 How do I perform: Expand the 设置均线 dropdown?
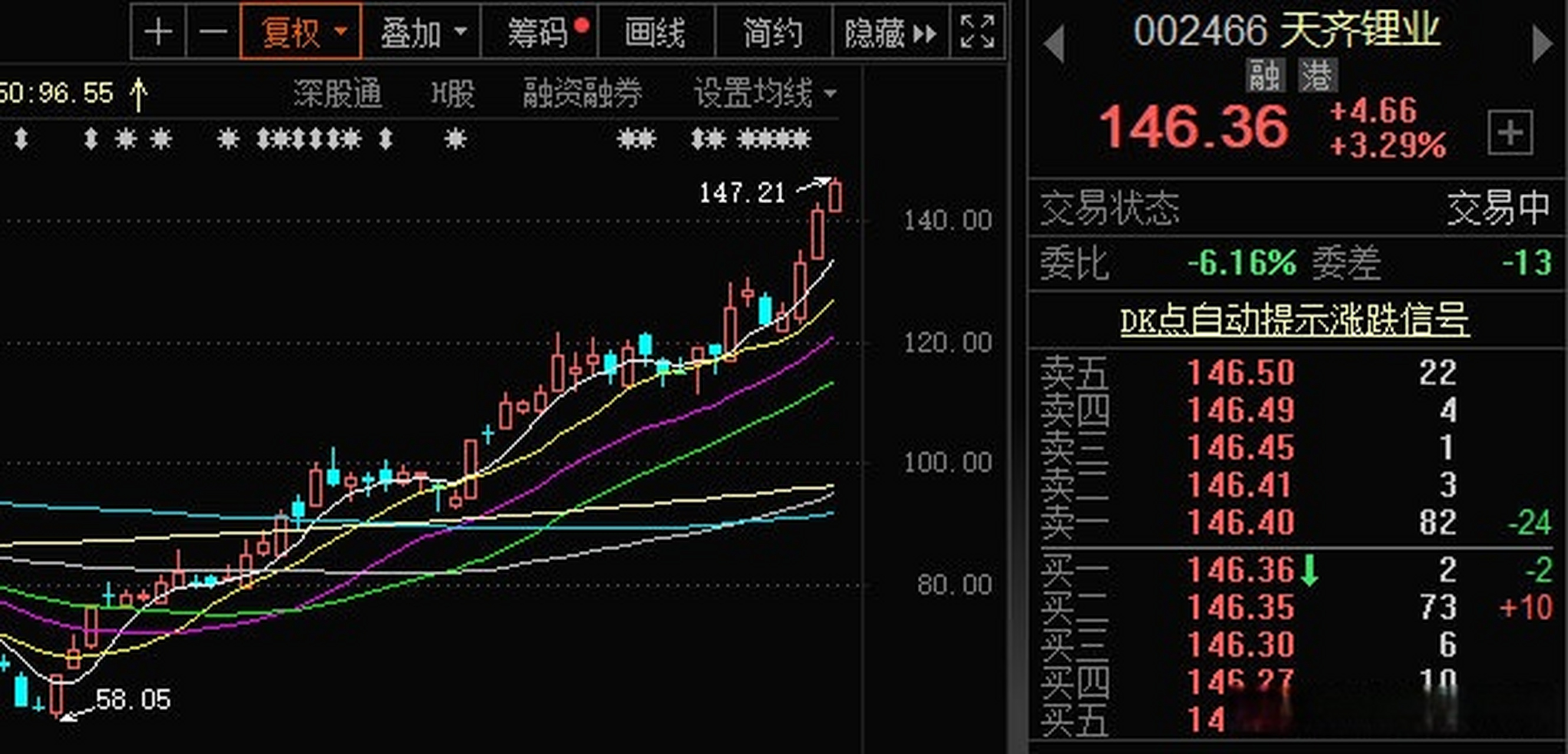click(x=765, y=94)
